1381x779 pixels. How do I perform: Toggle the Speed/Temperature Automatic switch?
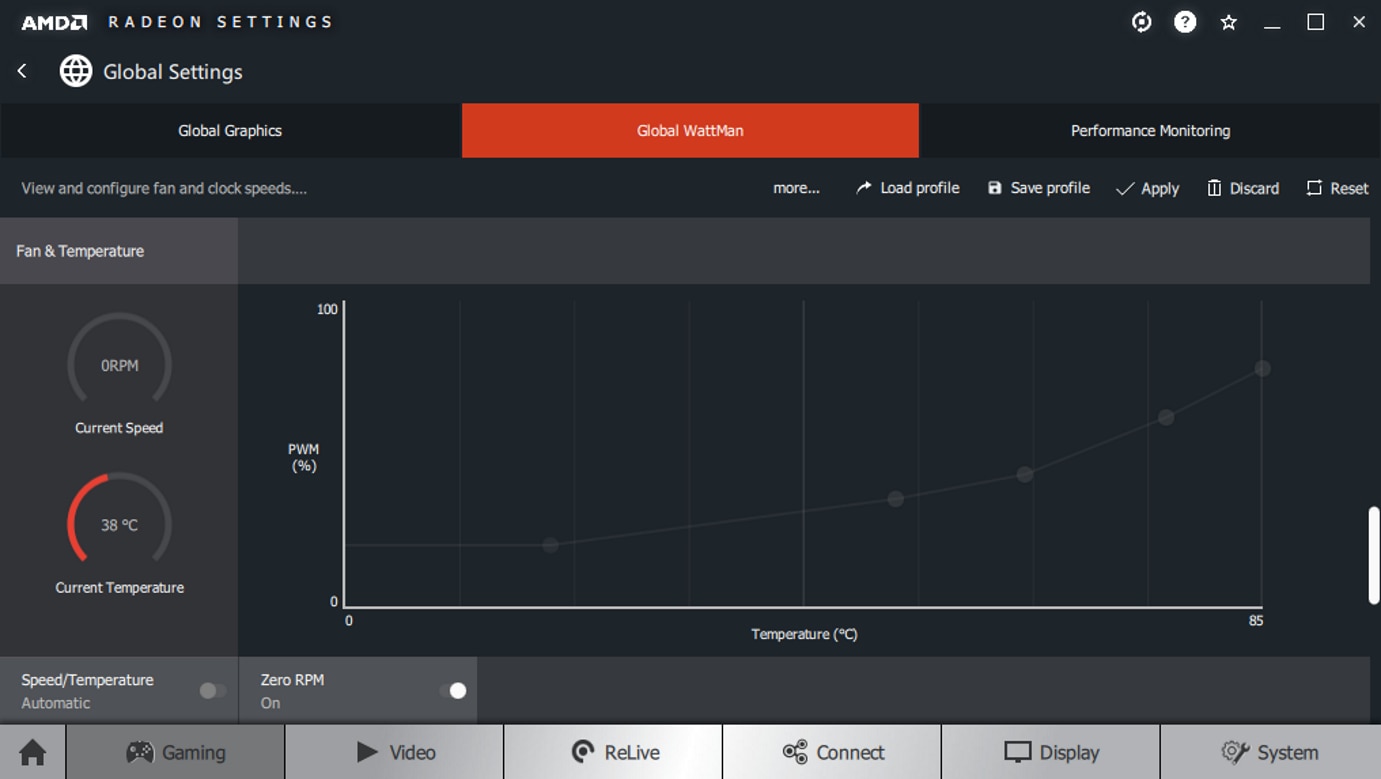[212, 690]
